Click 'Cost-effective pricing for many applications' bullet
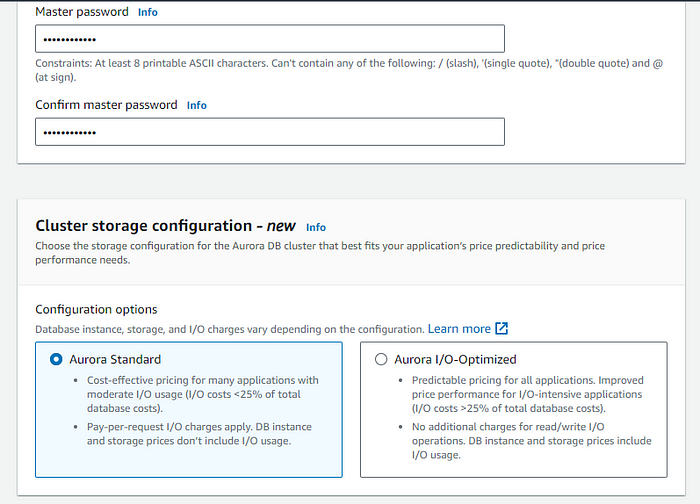 coord(203,394)
